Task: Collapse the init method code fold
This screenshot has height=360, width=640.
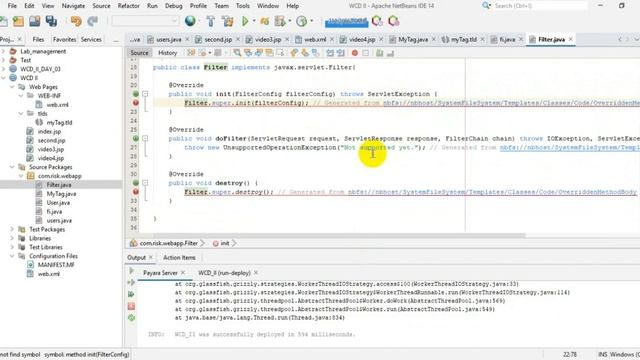Action: (145, 94)
